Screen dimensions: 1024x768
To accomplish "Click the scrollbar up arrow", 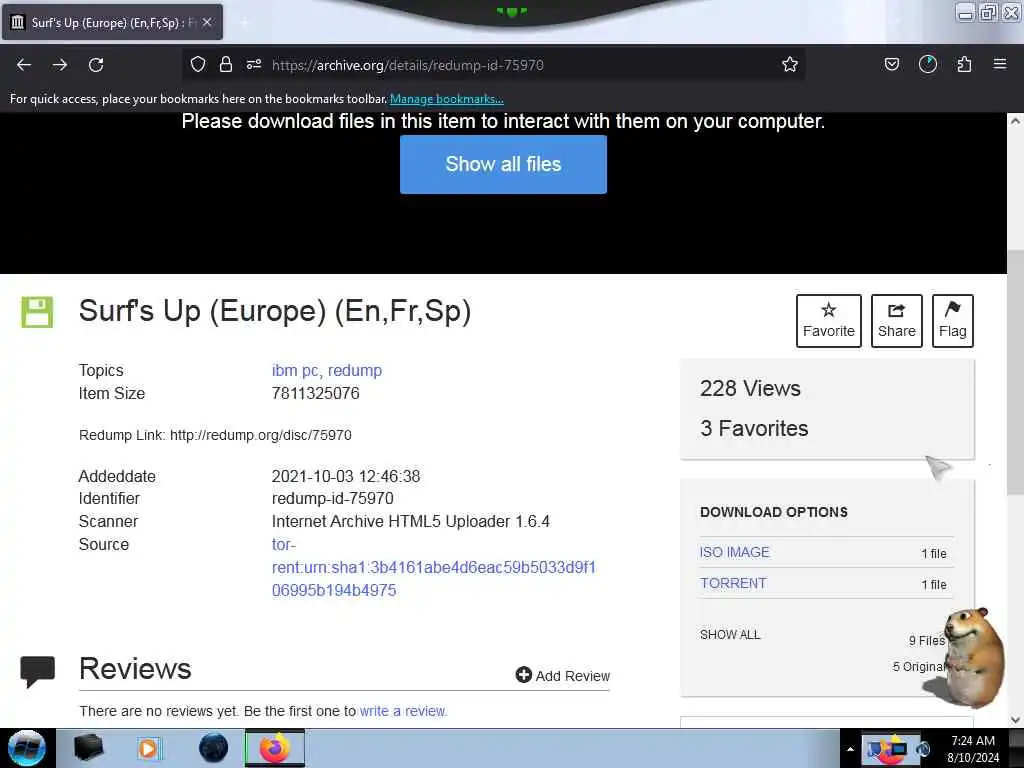I will point(1015,121).
